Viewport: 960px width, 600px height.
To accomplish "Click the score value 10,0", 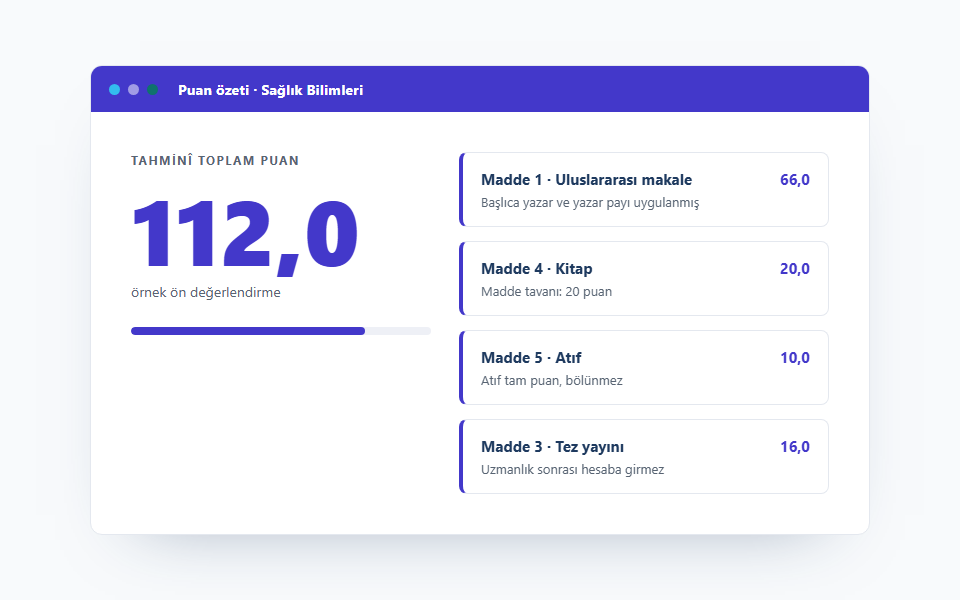I will [795, 358].
